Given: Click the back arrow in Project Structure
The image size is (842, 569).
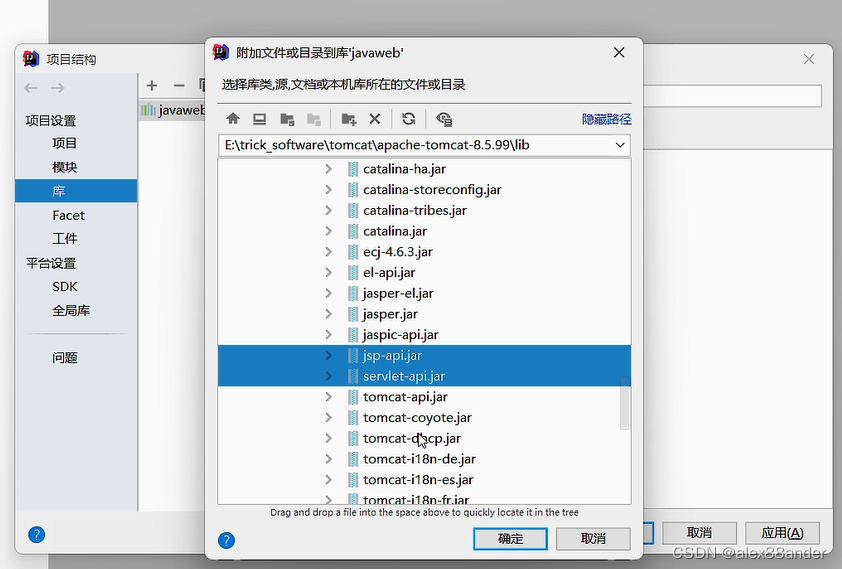Looking at the screenshot, I should click(x=31, y=87).
